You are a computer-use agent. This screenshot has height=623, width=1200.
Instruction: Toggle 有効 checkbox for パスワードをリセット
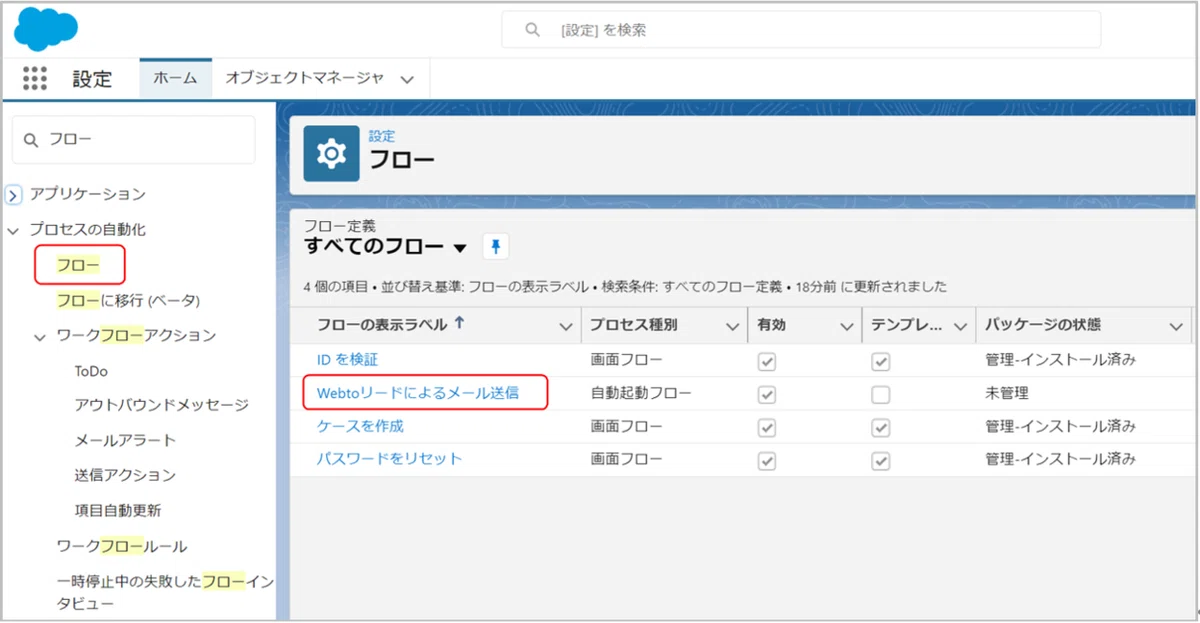(767, 460)
